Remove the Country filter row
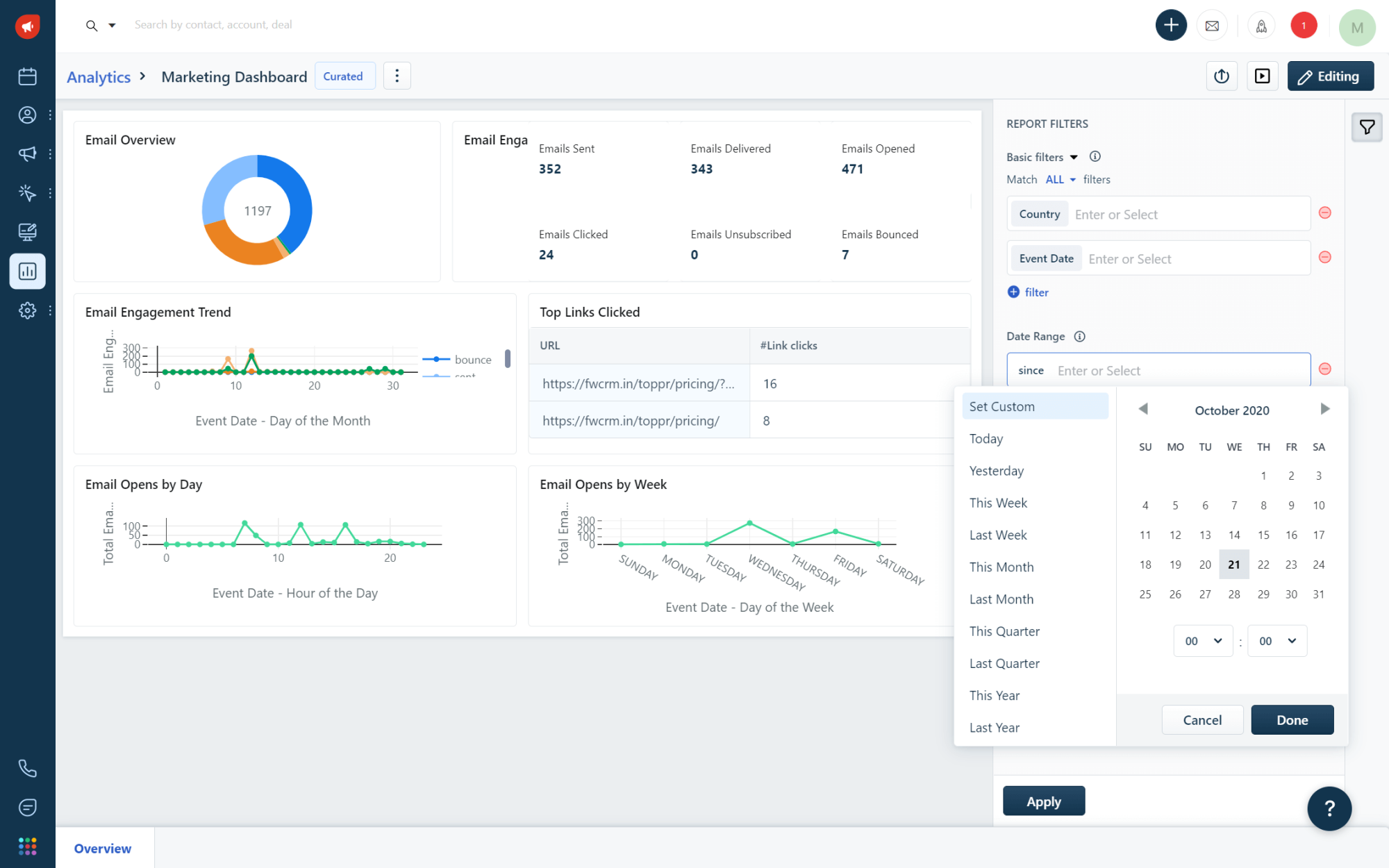1389x868 pixels. [x=1324, y=213]
